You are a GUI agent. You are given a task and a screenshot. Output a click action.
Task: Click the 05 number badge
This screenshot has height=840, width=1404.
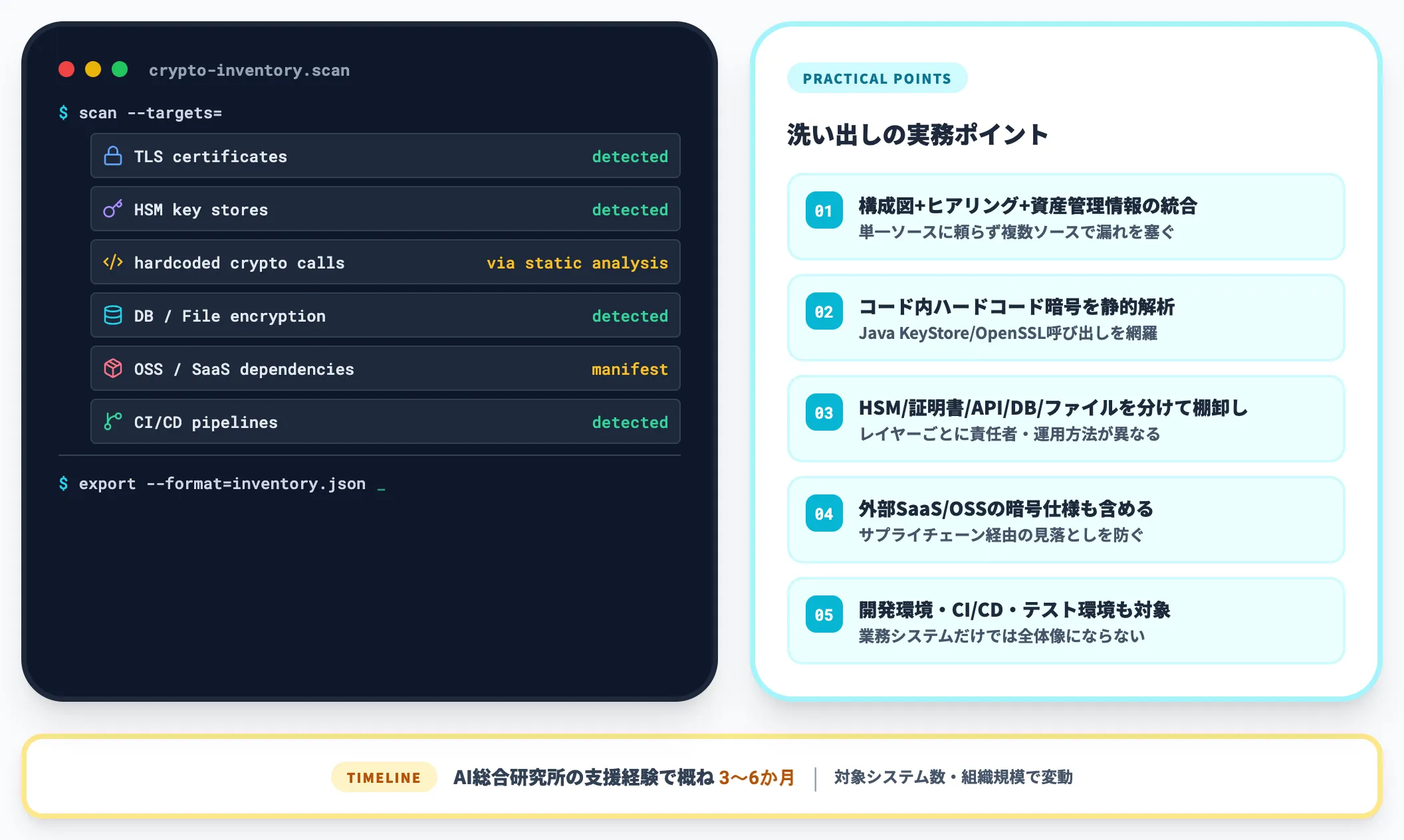[824, 615]
